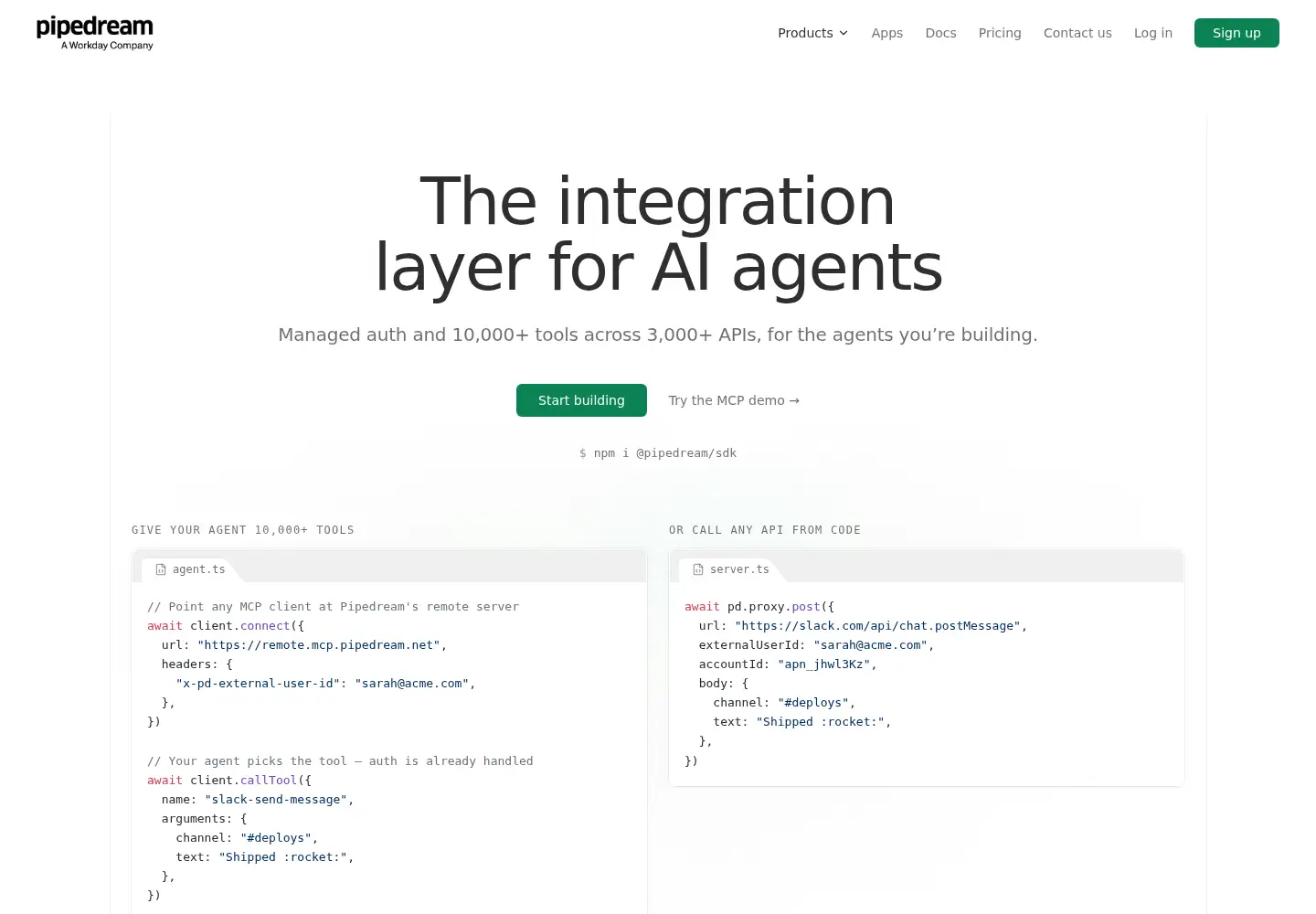
Task: Expand the Products dropdown chevron
Action: [844, 33]
